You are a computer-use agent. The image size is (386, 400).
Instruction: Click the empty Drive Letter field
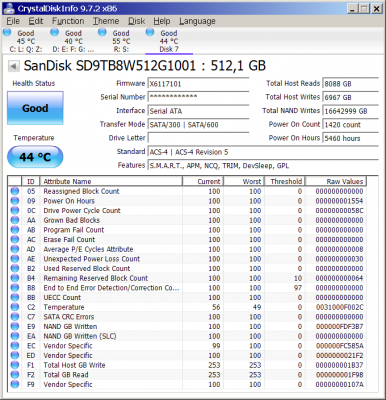click(198, 138)
